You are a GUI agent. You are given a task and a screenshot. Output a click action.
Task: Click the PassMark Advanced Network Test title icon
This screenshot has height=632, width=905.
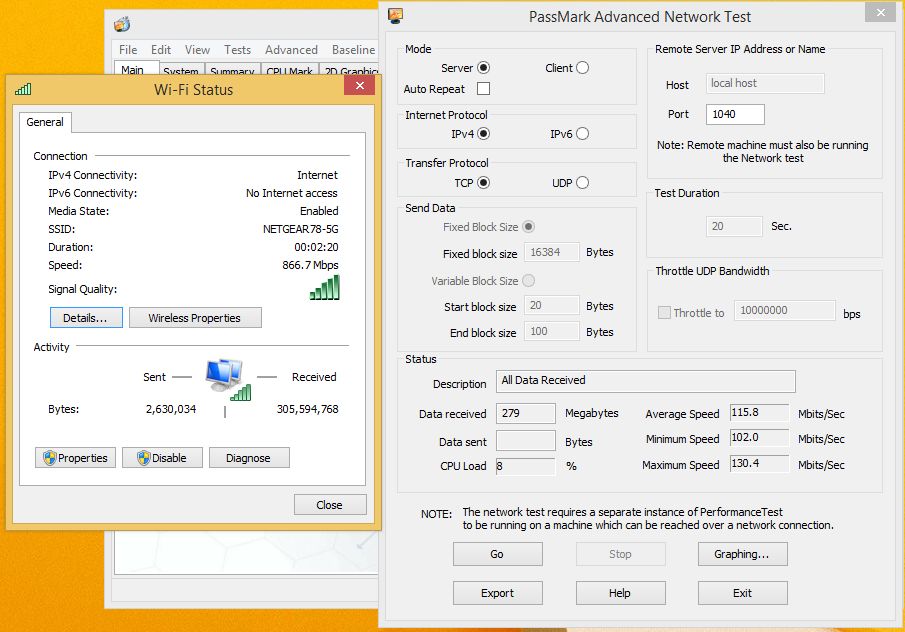(395, 16)
